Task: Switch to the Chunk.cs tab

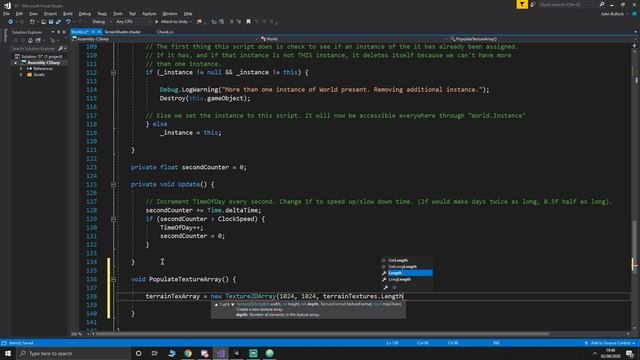Action: click(x=165, y=31)
